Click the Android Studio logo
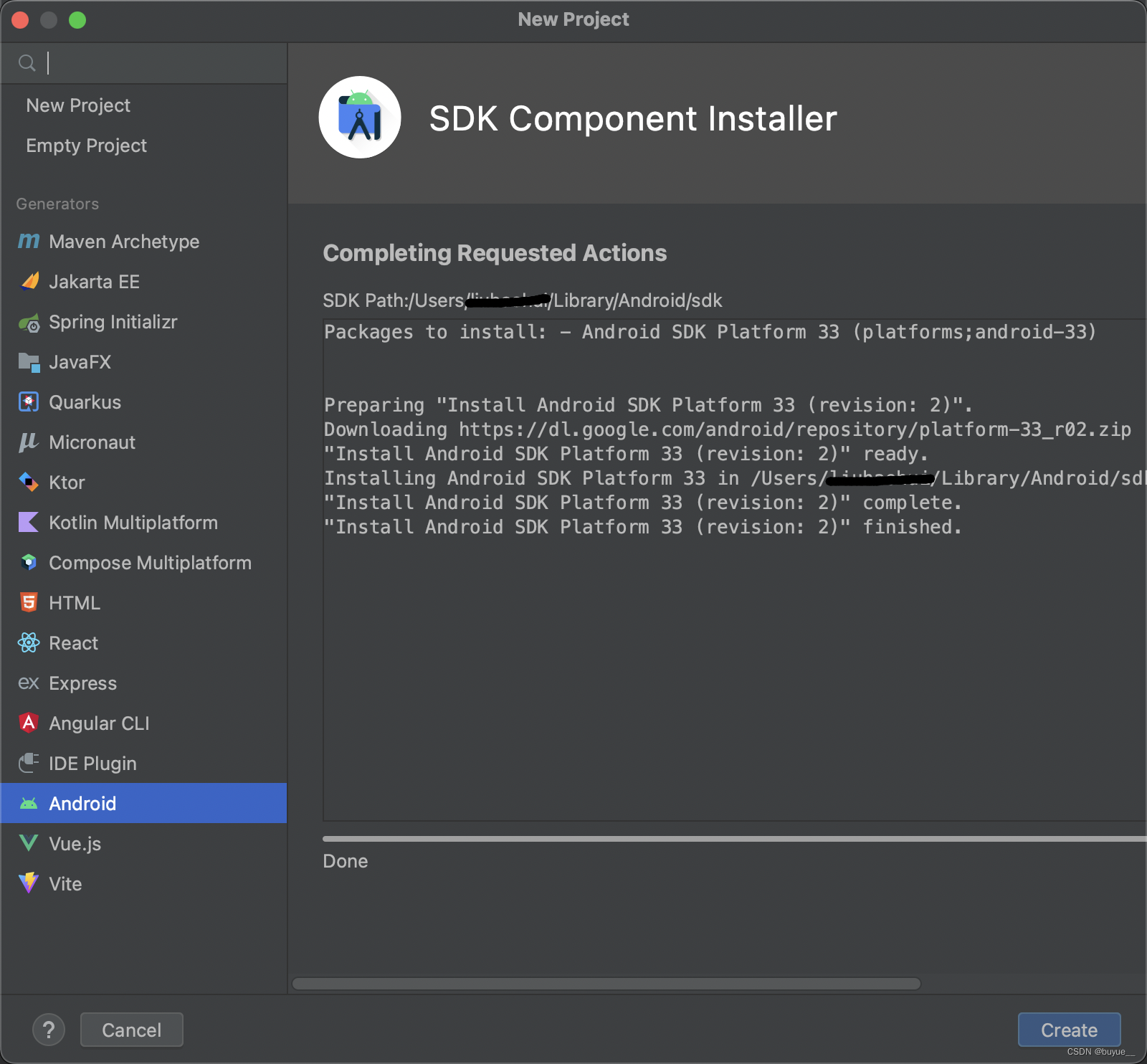The width and height of the screenshot is (1147, 1064). pos(360,118)
